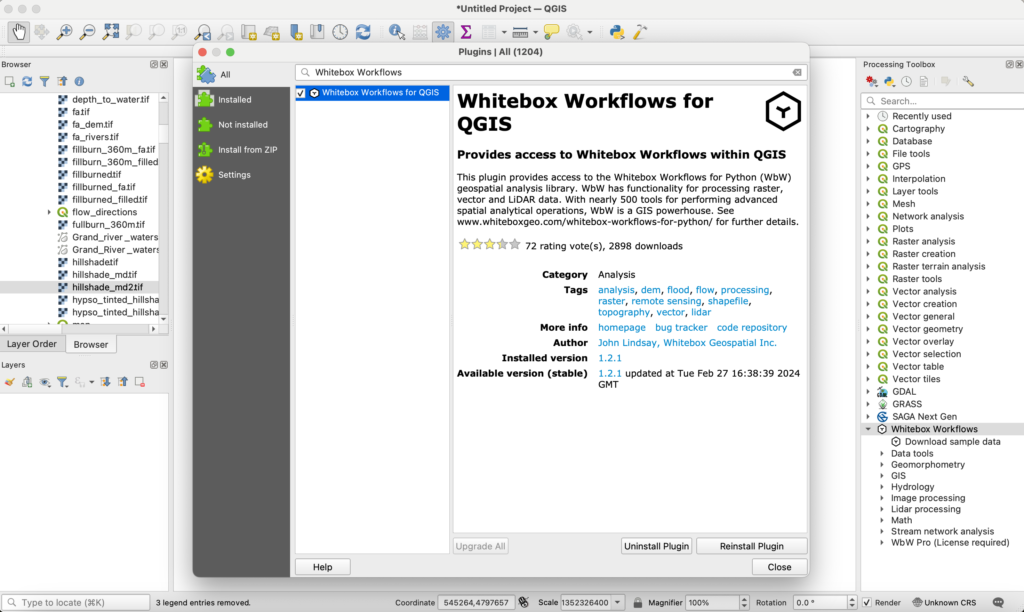Open the plugin homepage link

click(x=622, y=327)
